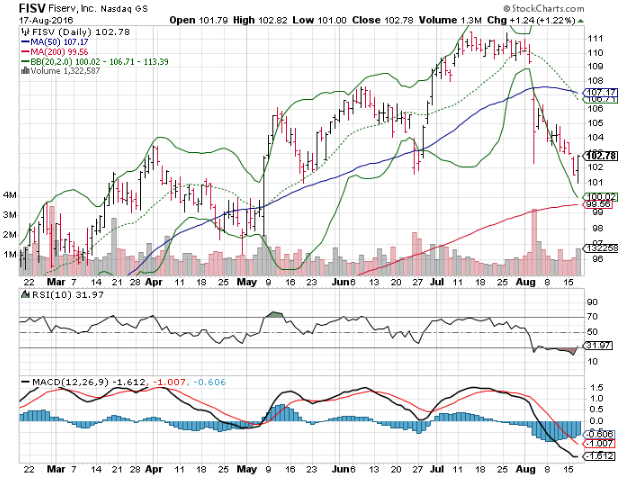Viewport: 622px width, 477px height.
Task: Click the 'FISV (Daily) 102.78' legend
Action: click(75, 32)
